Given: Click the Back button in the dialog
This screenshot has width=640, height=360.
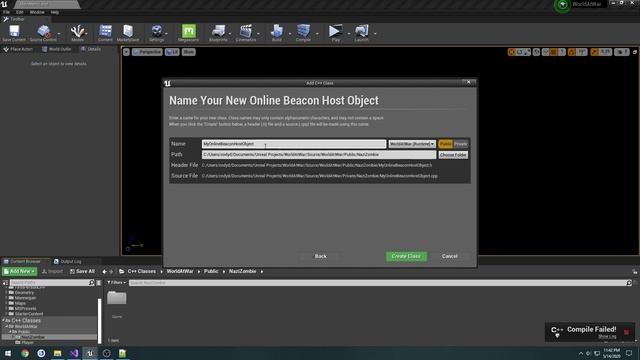Looking at the screenshot, I should point(320,256).
